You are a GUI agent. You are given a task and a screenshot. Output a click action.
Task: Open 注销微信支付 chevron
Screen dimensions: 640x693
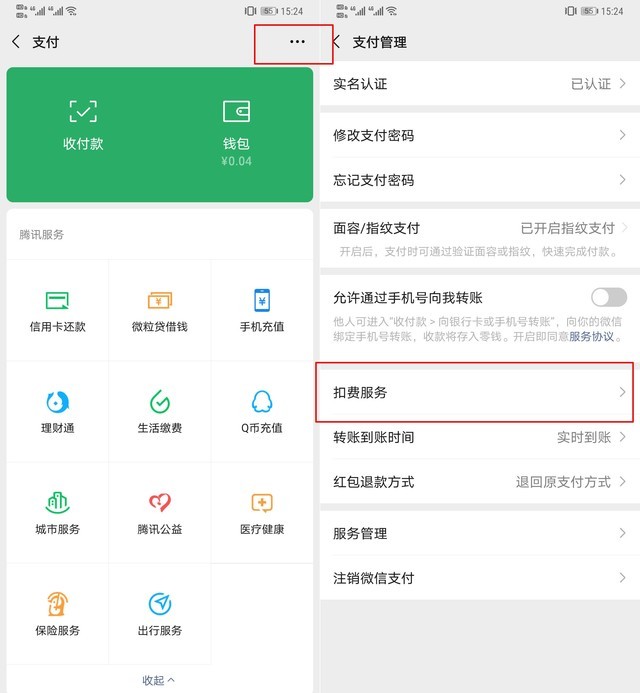622,578
